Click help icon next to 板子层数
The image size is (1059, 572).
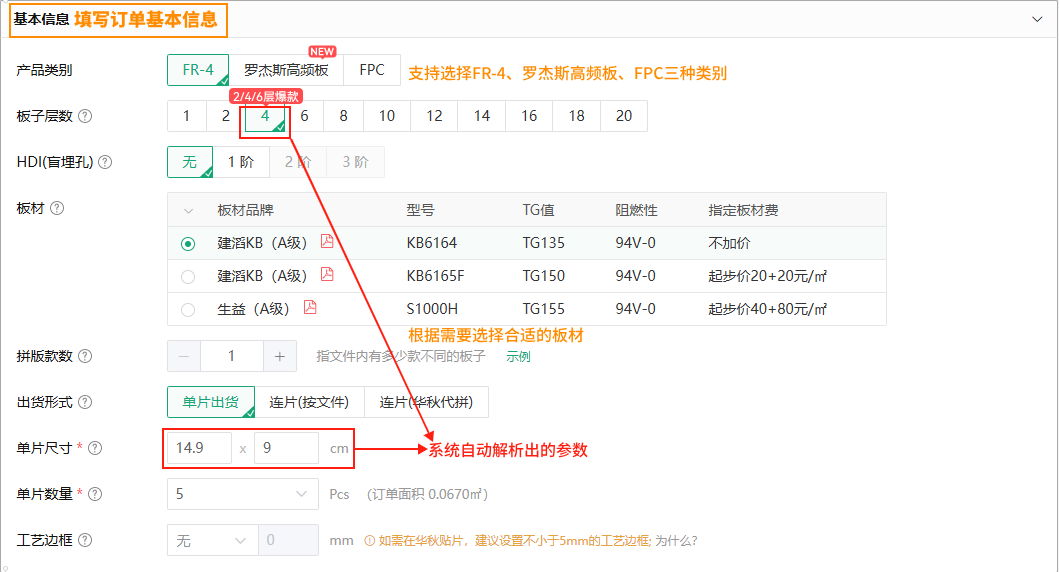pyautogui.click(x=85, y=116)
